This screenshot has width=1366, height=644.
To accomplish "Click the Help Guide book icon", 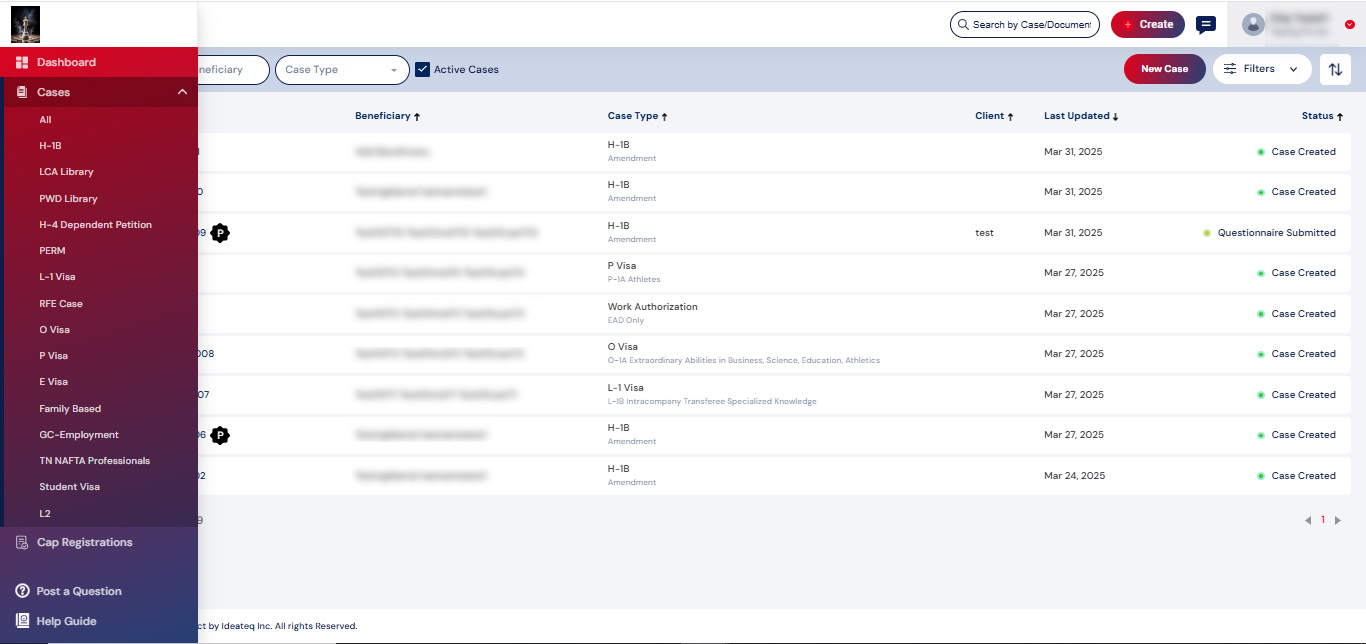I will (x=22, y=621).
